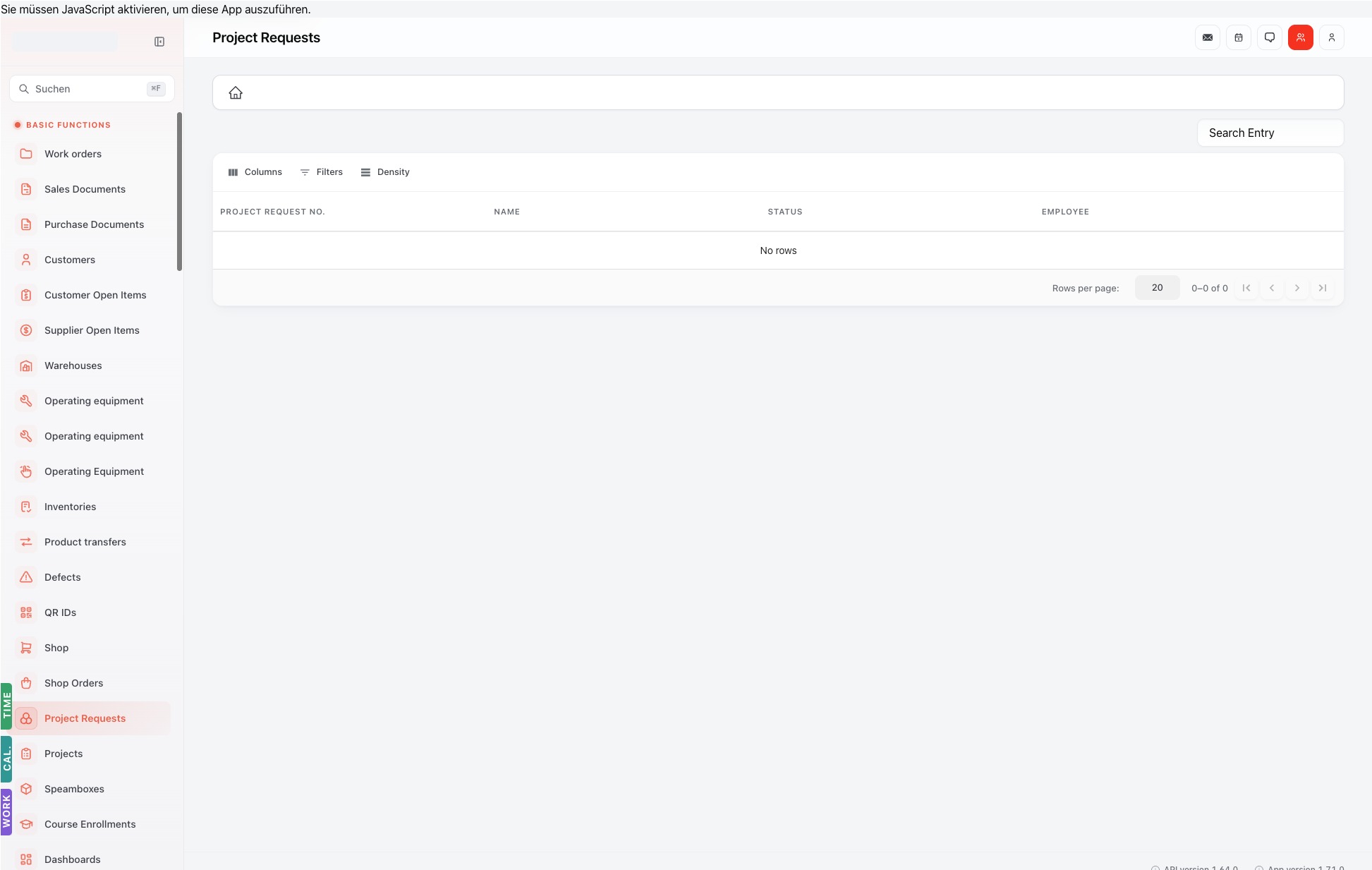Click the Search Entry field

pyautogui.click(x=1270, y=133)
